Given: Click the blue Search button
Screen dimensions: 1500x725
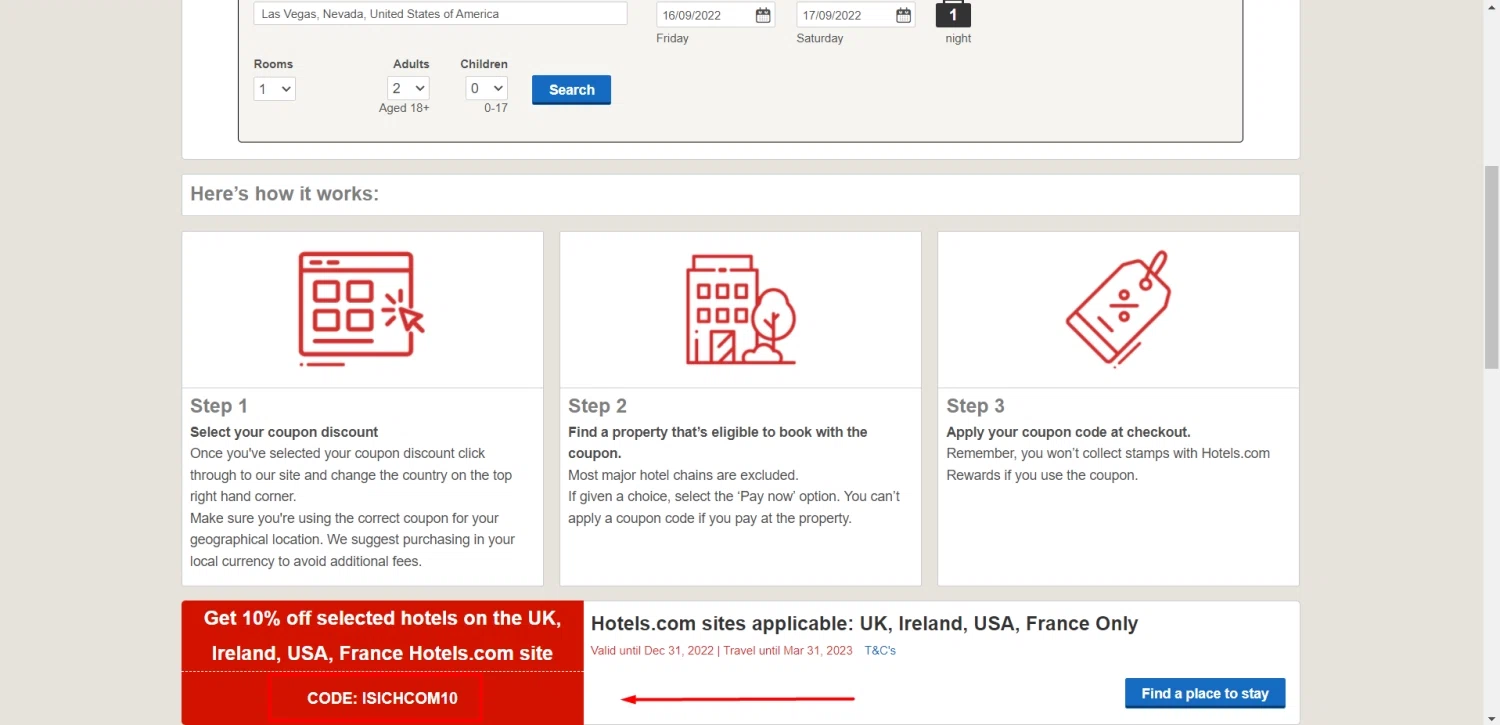Looking at the screenshot, I should pyautogui.click(x=571, y=90).
